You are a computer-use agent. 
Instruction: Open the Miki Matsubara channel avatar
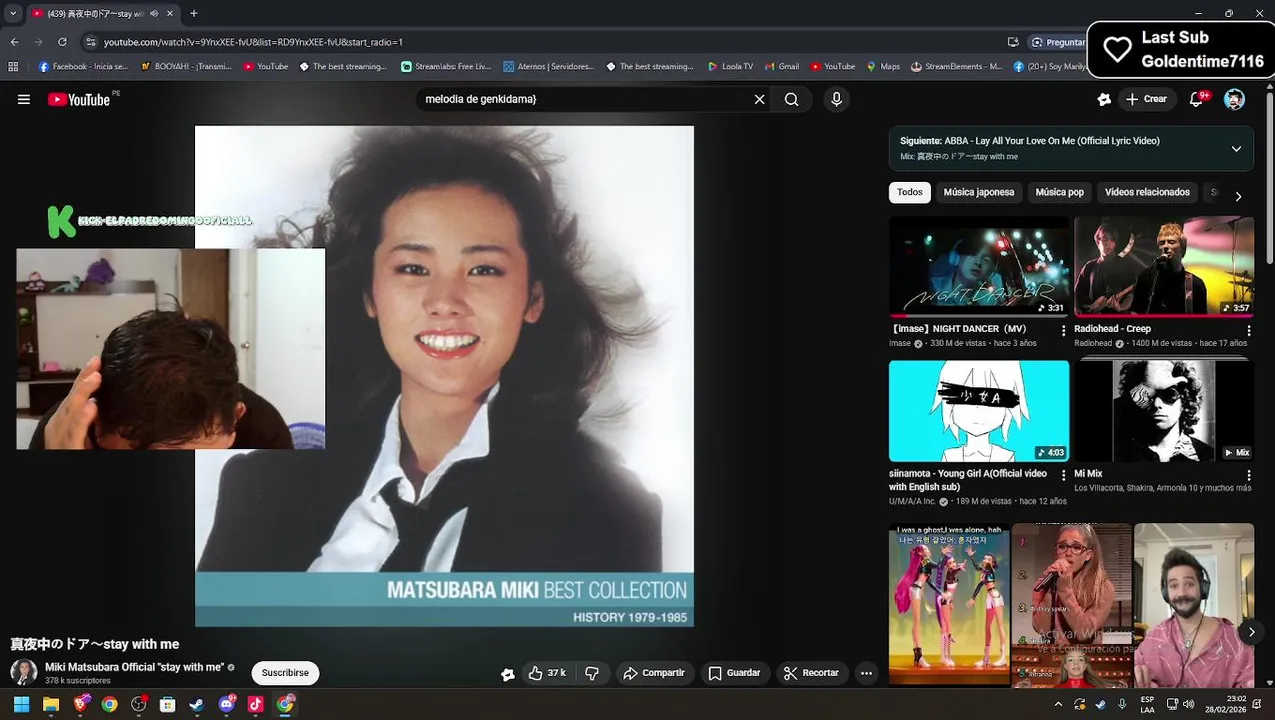pos(24,672)
